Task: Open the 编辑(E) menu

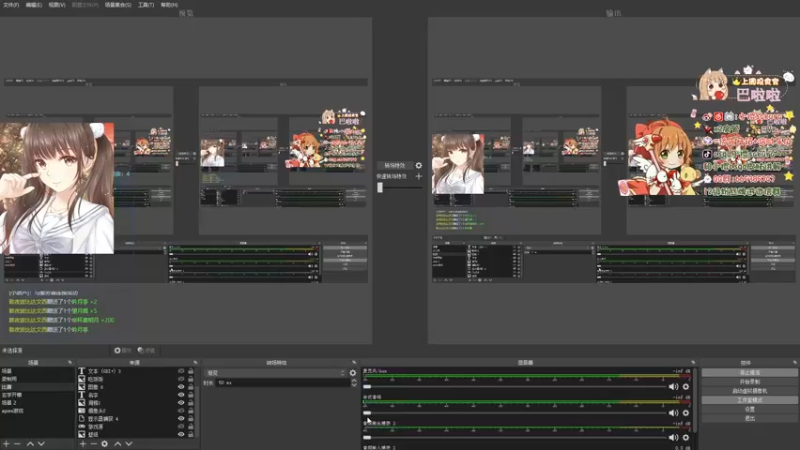Action: tap(34, 5)
